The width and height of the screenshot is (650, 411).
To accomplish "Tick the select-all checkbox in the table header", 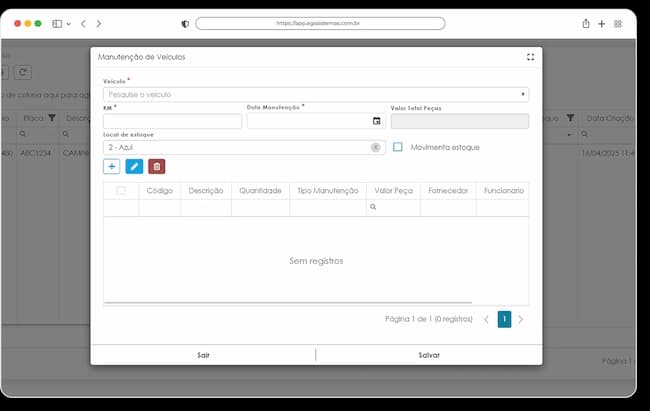I will (x=121, y=190).
